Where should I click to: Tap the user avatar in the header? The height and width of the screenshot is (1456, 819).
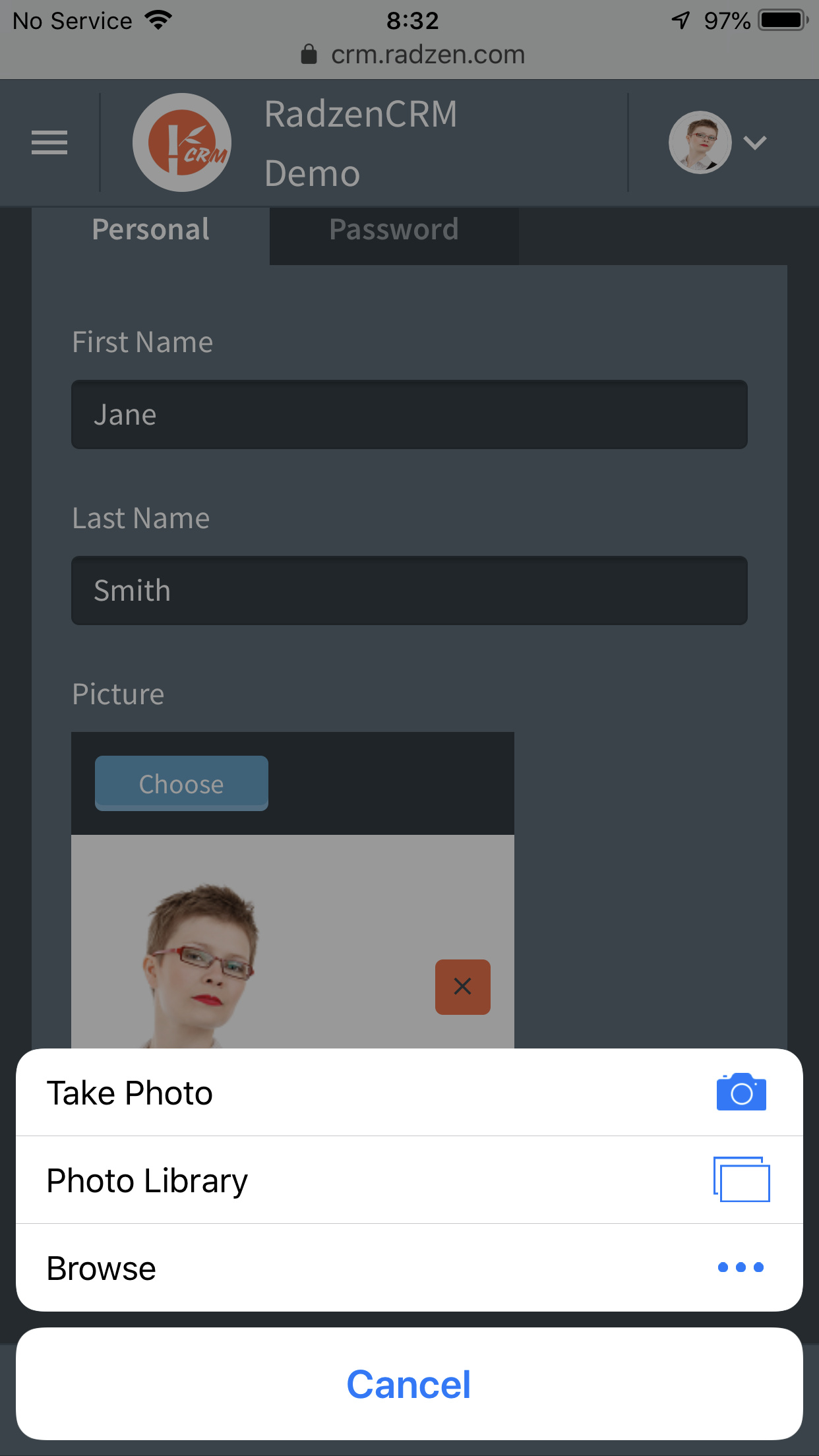(x=700, y=142)
